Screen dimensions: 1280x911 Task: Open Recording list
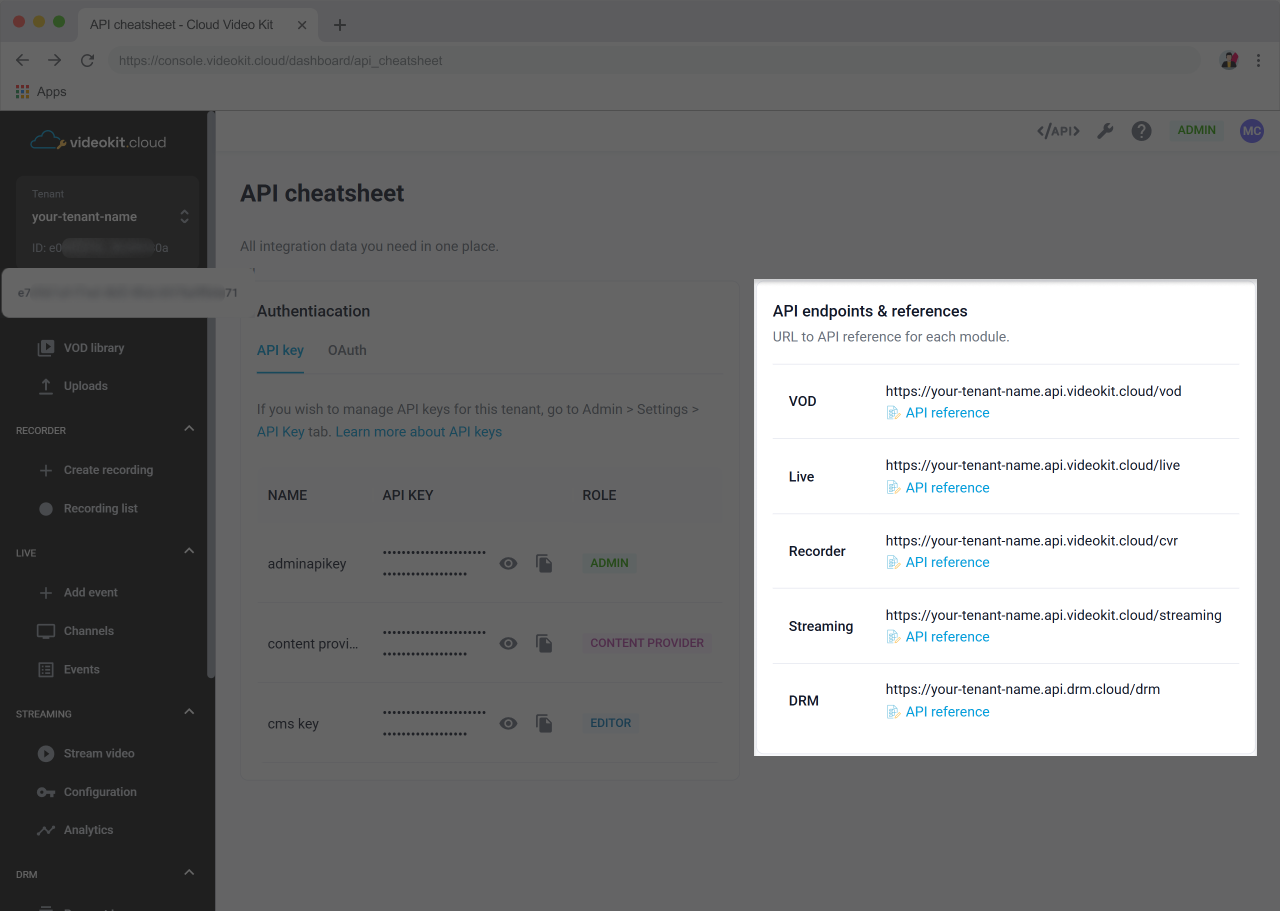click(101, 509)
